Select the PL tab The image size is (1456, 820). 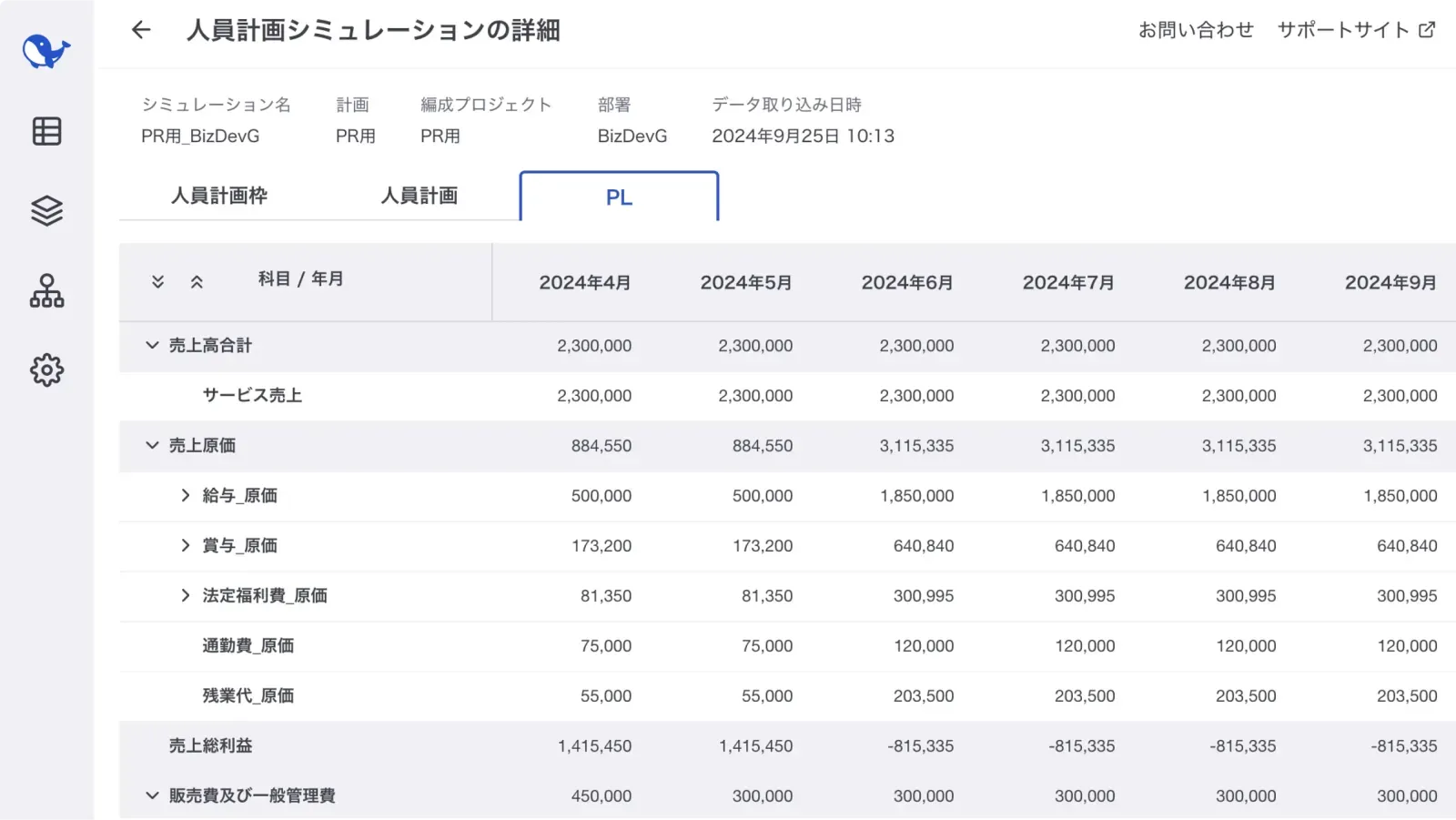pos(619,197)
